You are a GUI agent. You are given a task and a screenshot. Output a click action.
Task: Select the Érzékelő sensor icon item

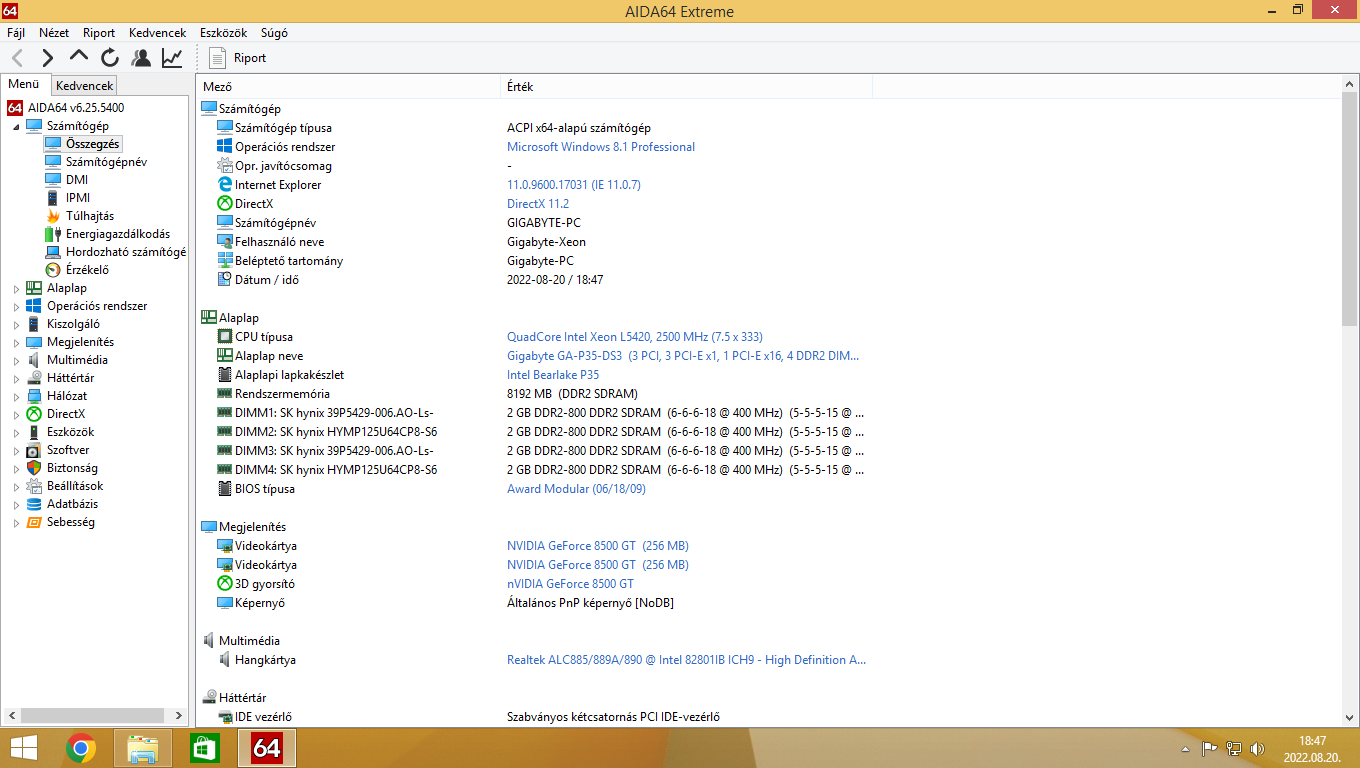click(x=54, y=270)
